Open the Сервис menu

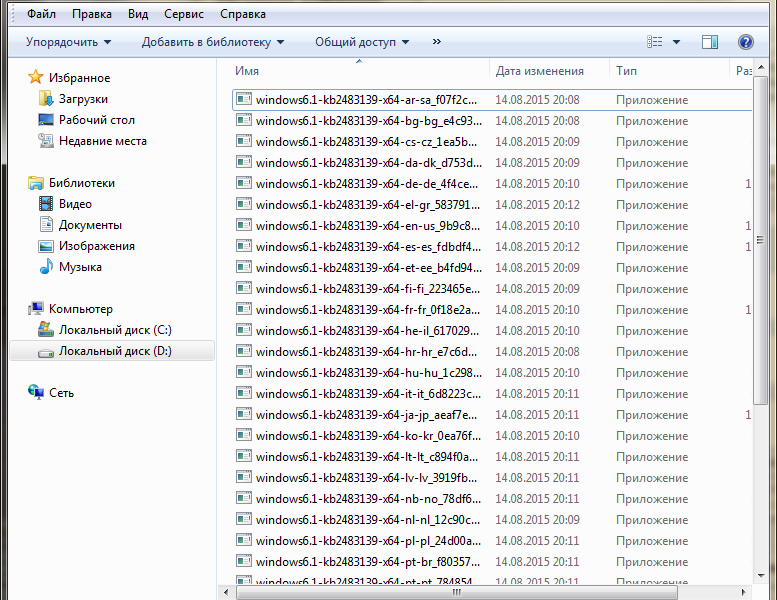184,14
